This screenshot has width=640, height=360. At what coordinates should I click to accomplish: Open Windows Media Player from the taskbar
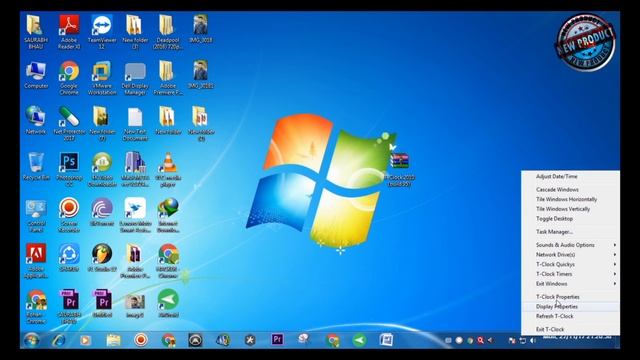85,340
